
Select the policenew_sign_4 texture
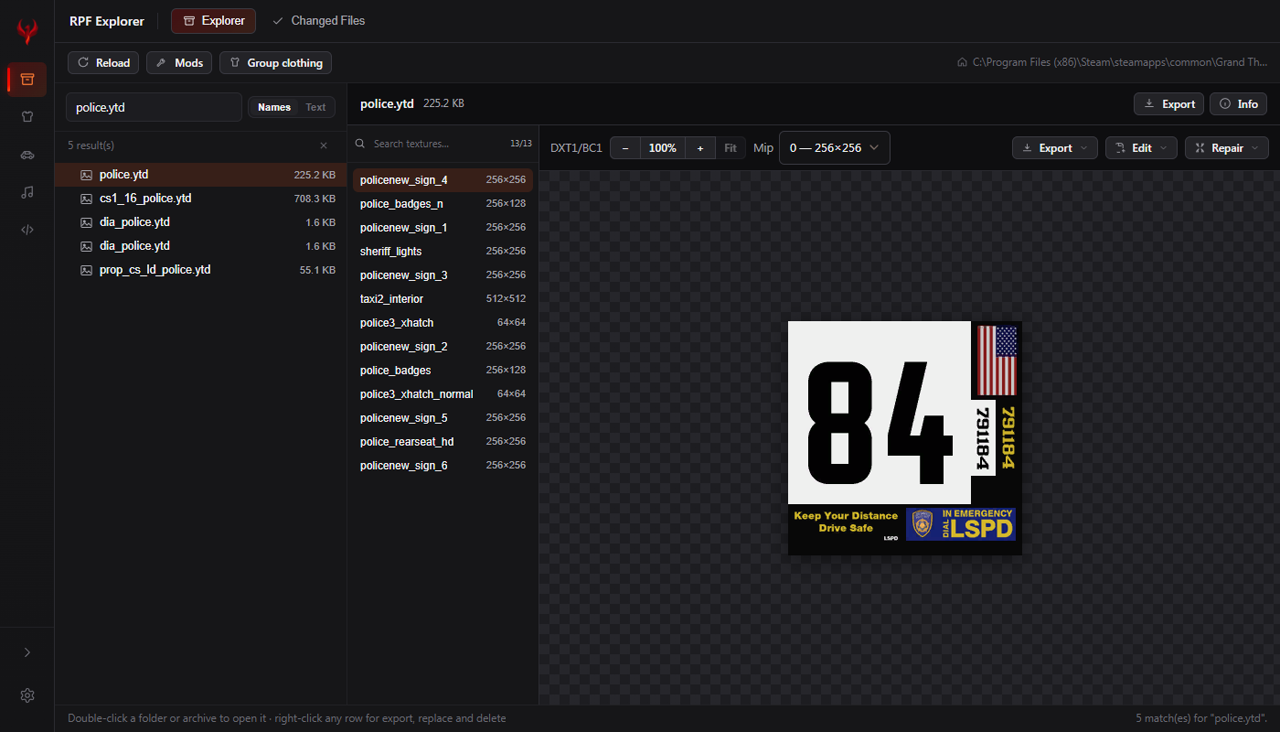(x=442, y=180)
